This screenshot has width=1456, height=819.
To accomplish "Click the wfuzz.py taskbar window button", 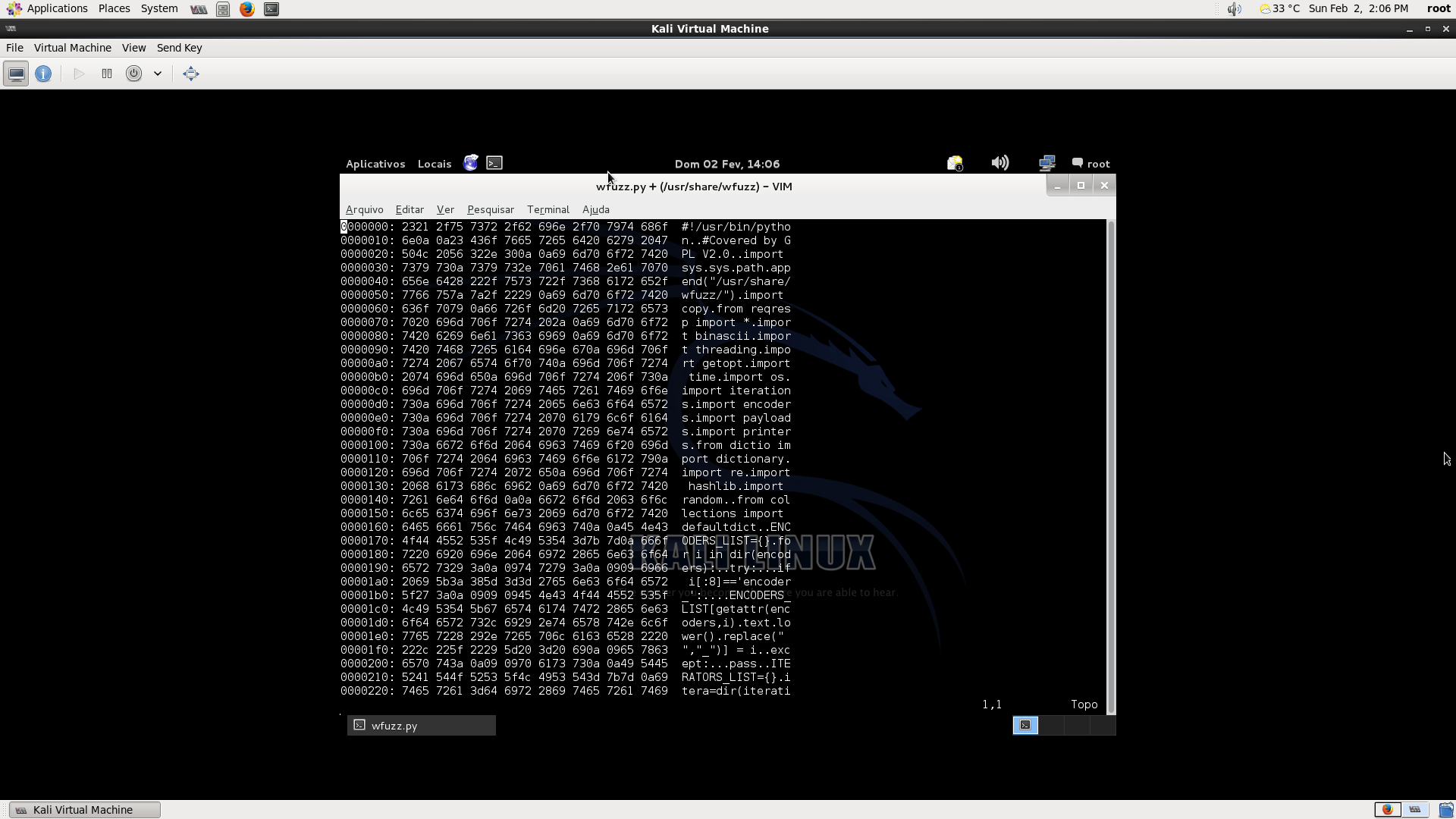I will 422,726.
